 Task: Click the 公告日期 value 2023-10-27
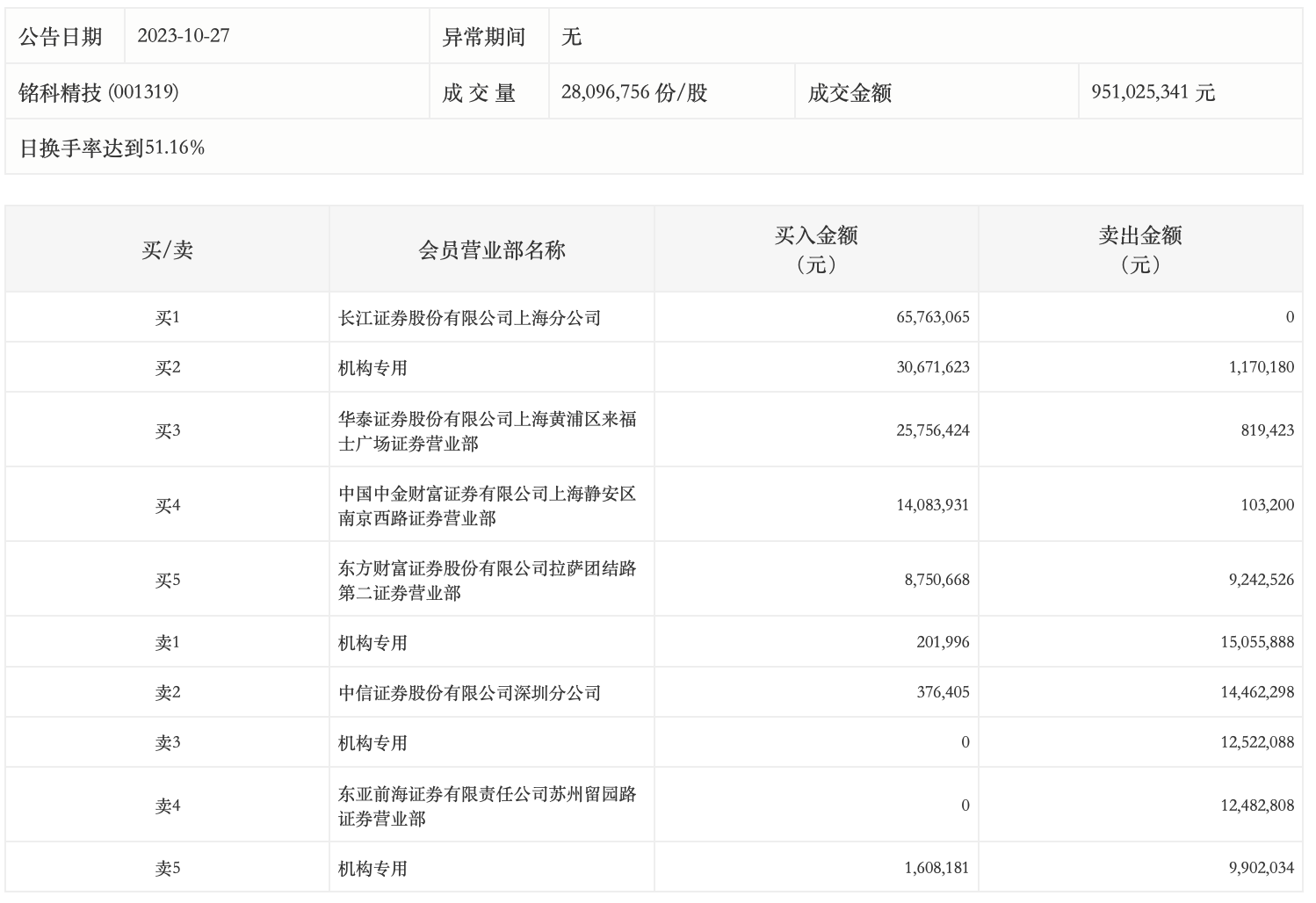pos(184,37)
